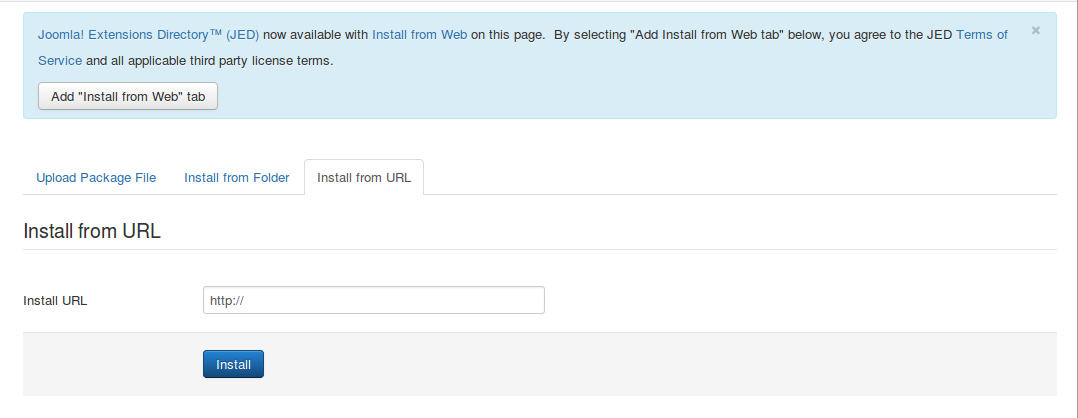
Task: Open the Joomla! Extensions Directory (JED) link
Action: tap(148, 34)
